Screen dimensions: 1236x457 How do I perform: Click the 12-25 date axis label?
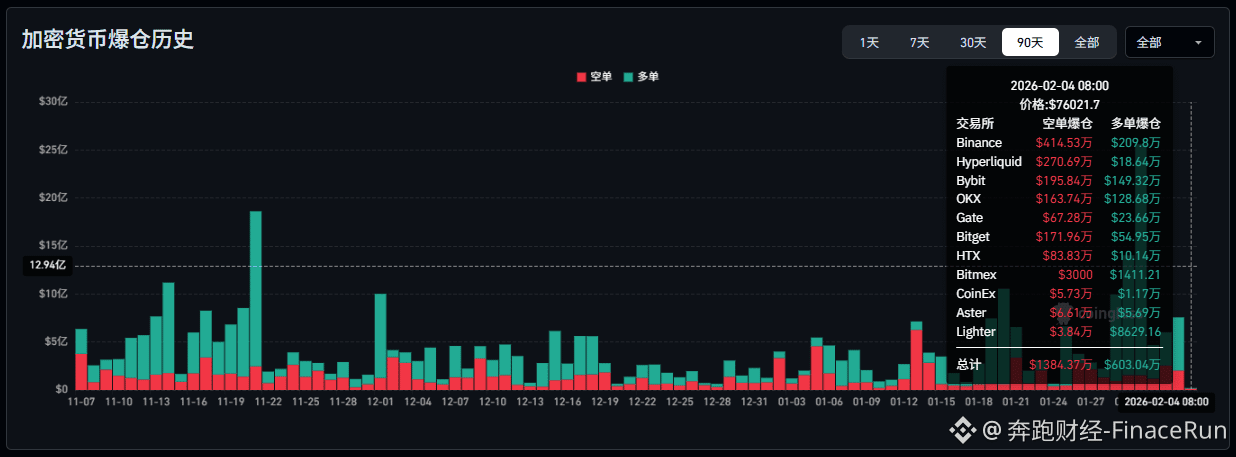click(679, 401)
